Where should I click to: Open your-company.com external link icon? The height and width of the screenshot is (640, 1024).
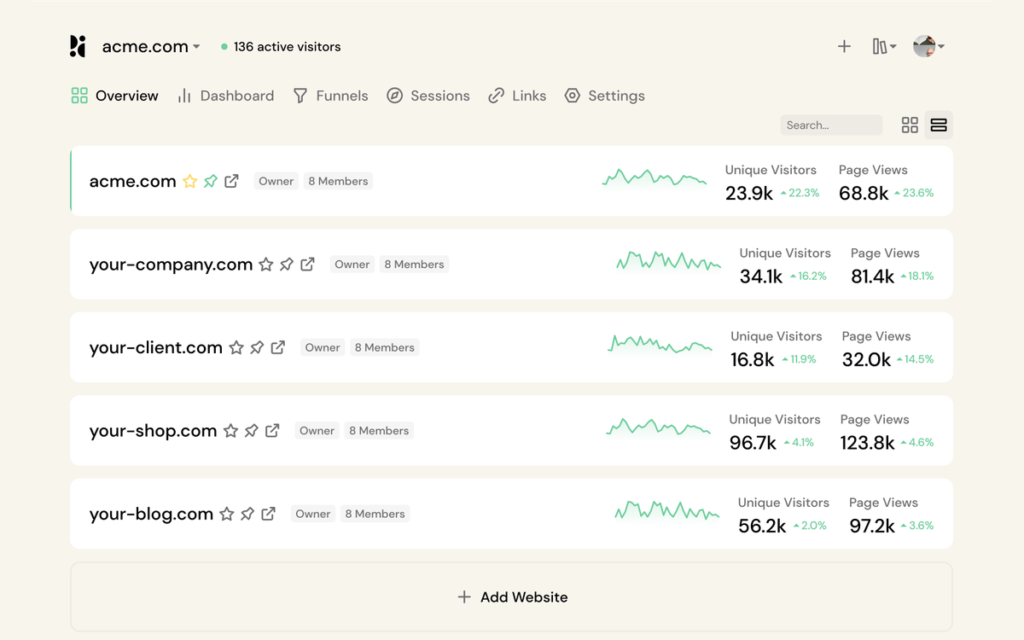click(x=308, y=264)
